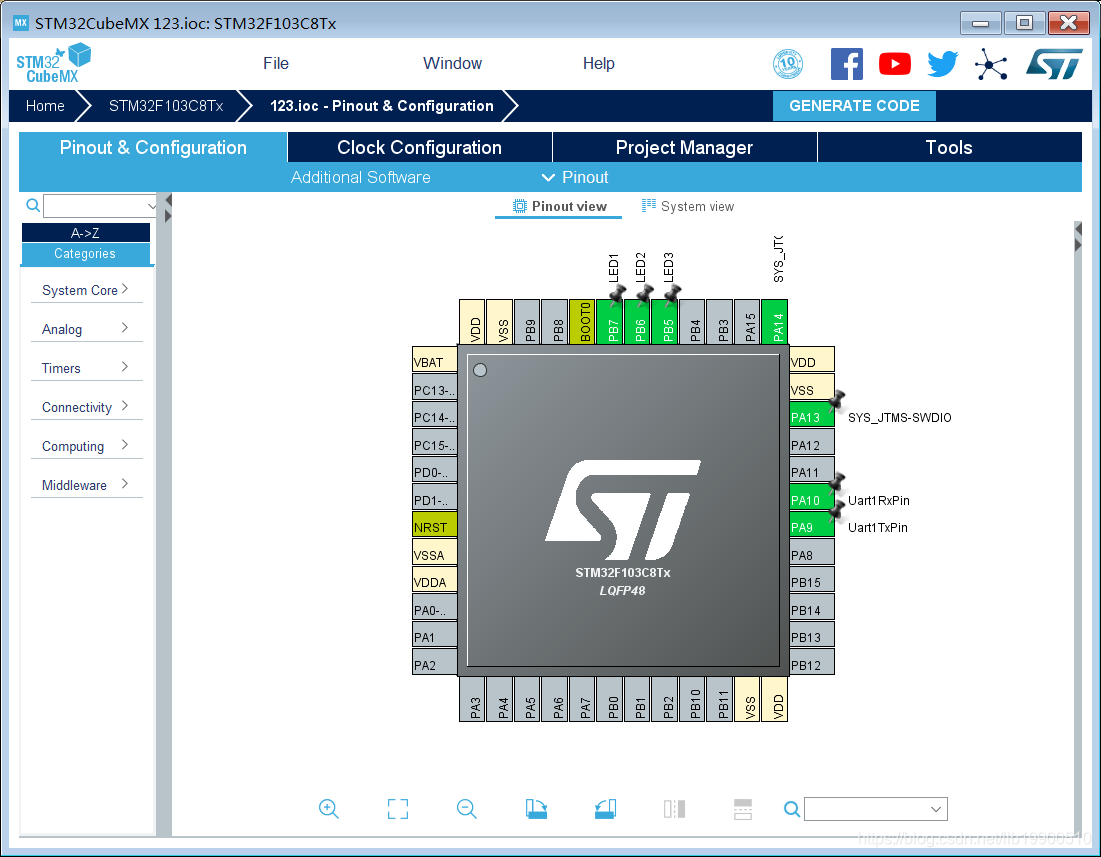The width and height of the screenshot is (1101, 857).
Task: Expand the Timers category
Action: coord(86,368)
